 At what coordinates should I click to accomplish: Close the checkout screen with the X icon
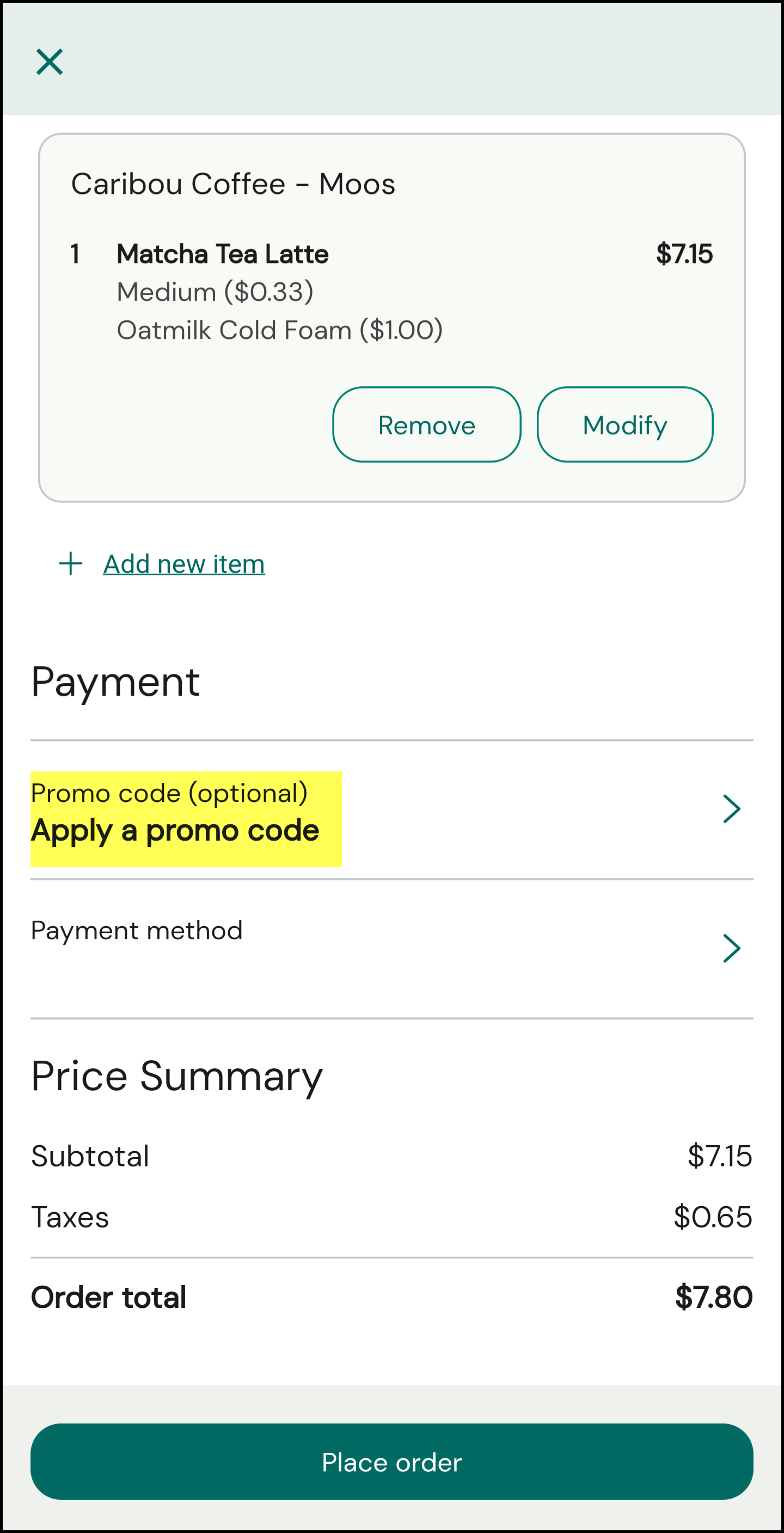pos(50,62)
